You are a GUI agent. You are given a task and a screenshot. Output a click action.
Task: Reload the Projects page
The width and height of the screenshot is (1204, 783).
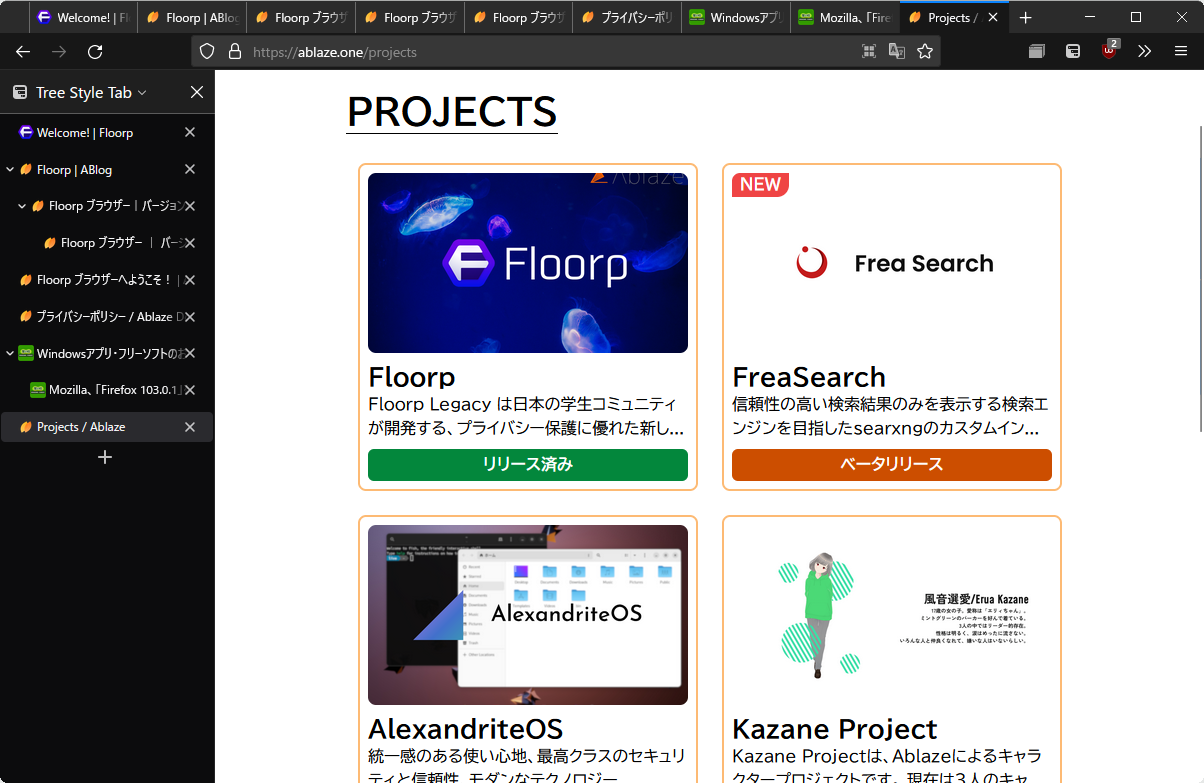[x=95, y=51]
